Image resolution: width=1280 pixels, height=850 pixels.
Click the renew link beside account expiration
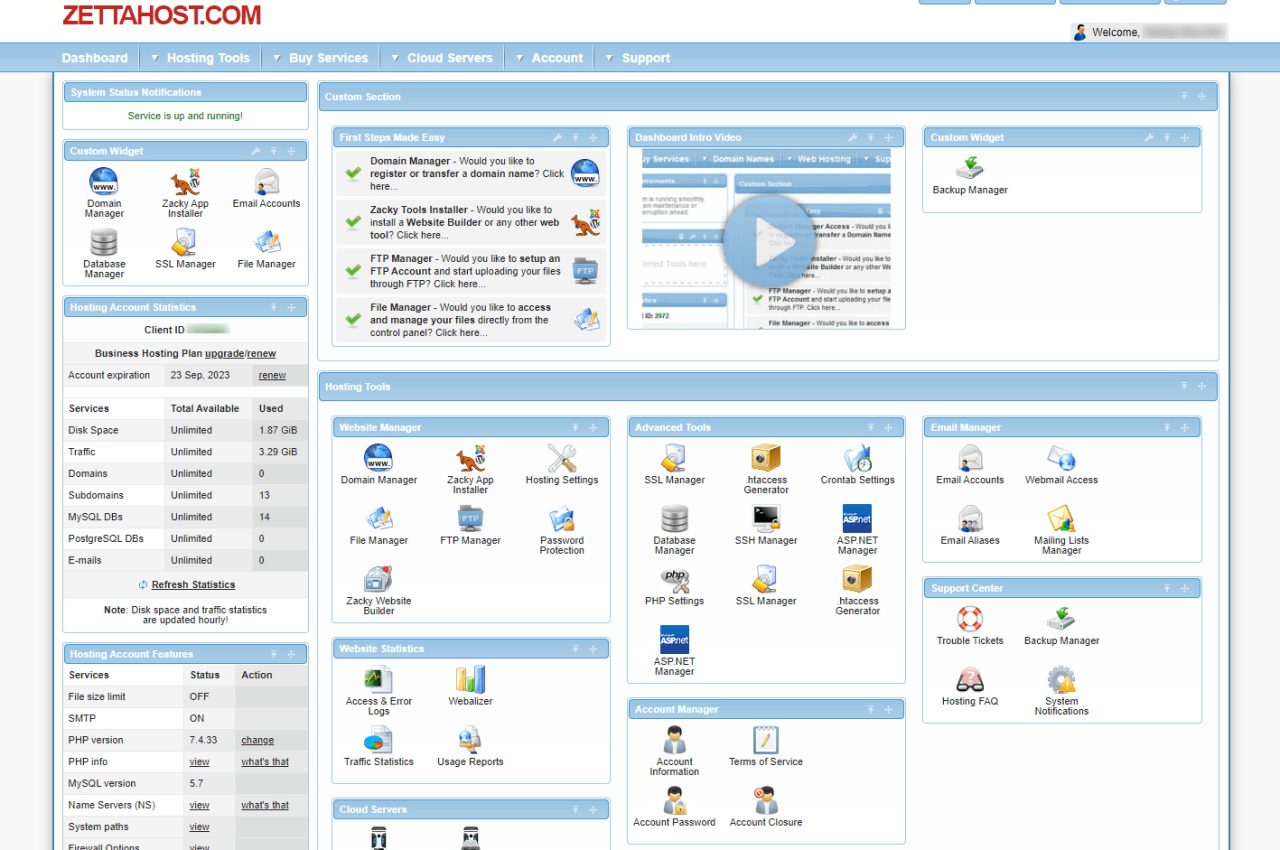point(272,376)
